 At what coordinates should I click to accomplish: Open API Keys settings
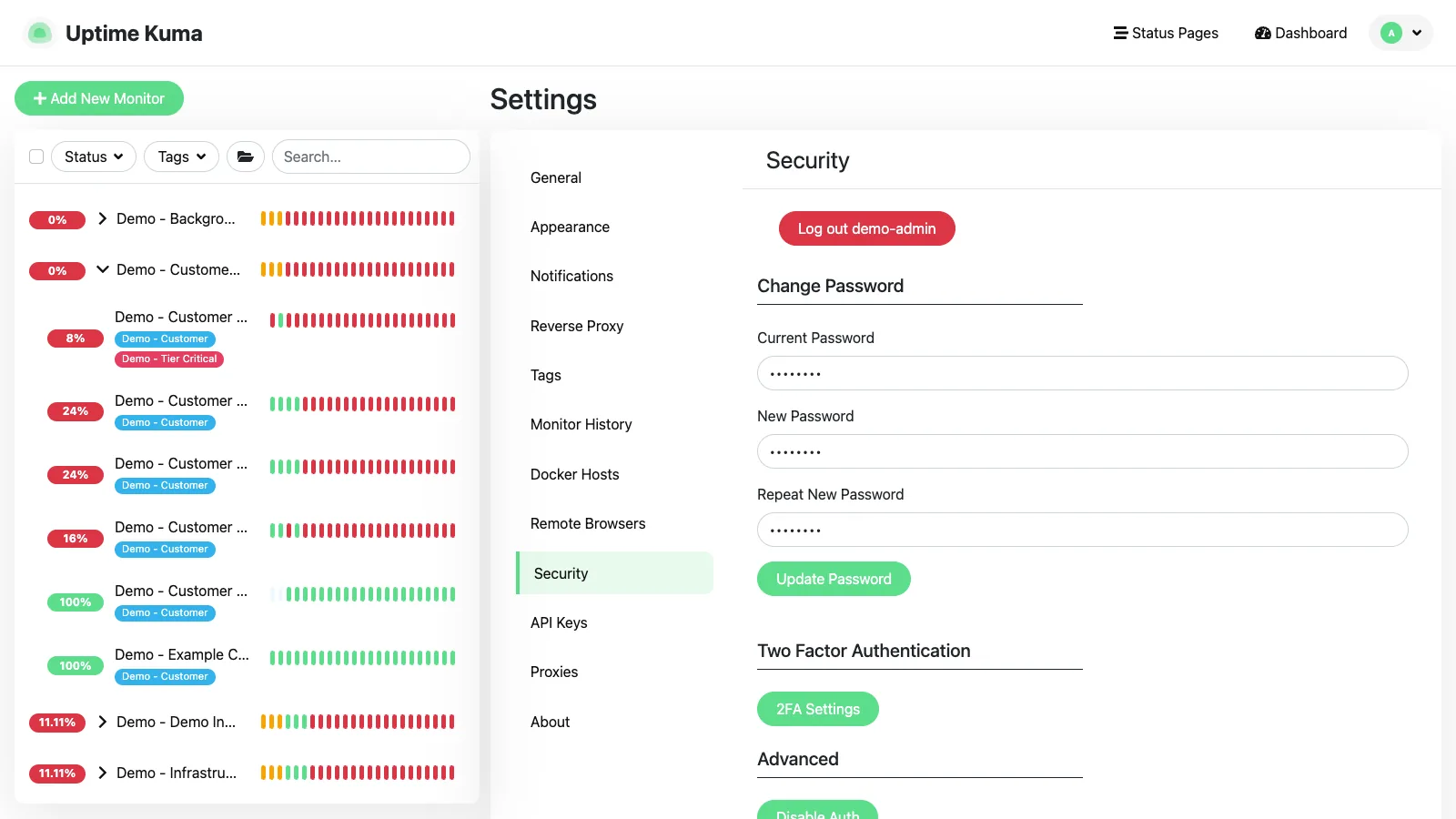point(614,622)
